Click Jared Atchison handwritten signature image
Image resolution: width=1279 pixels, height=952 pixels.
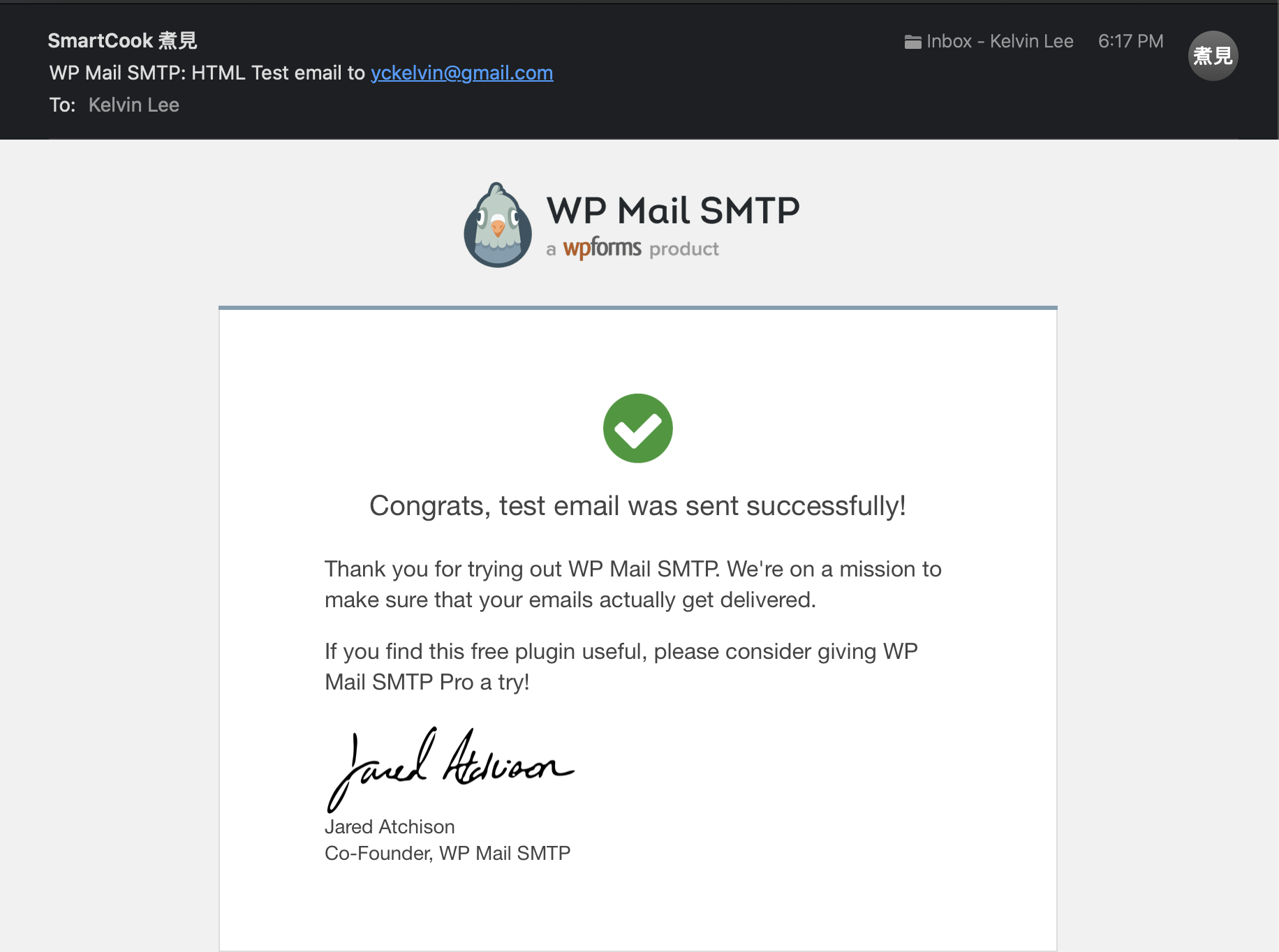(x=450, y=769)
